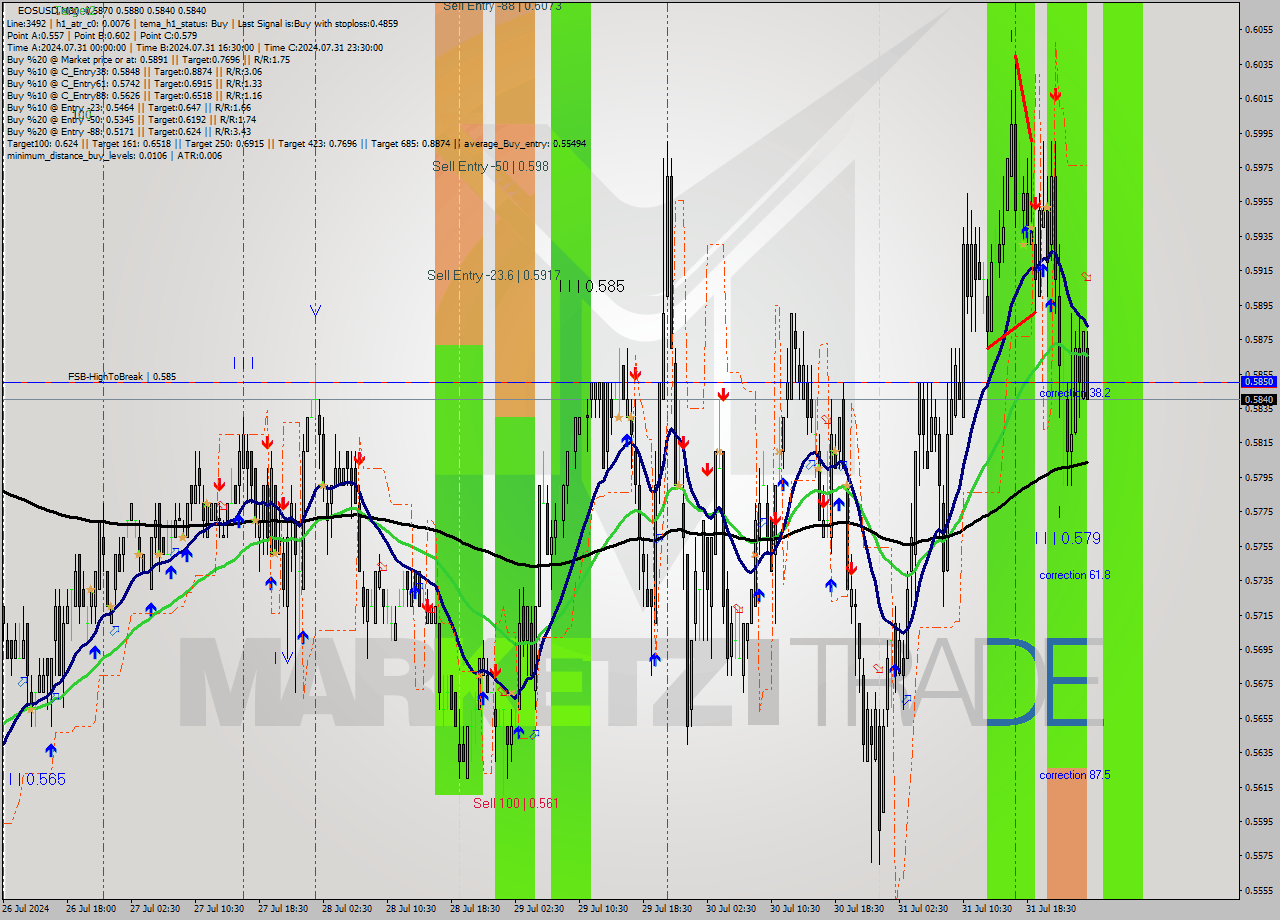Image resolution: width=1280 pixels, height=920 pixels.
Task: Click the 'Sell Entry -88 | 0.6073' label
Action: 502,6
